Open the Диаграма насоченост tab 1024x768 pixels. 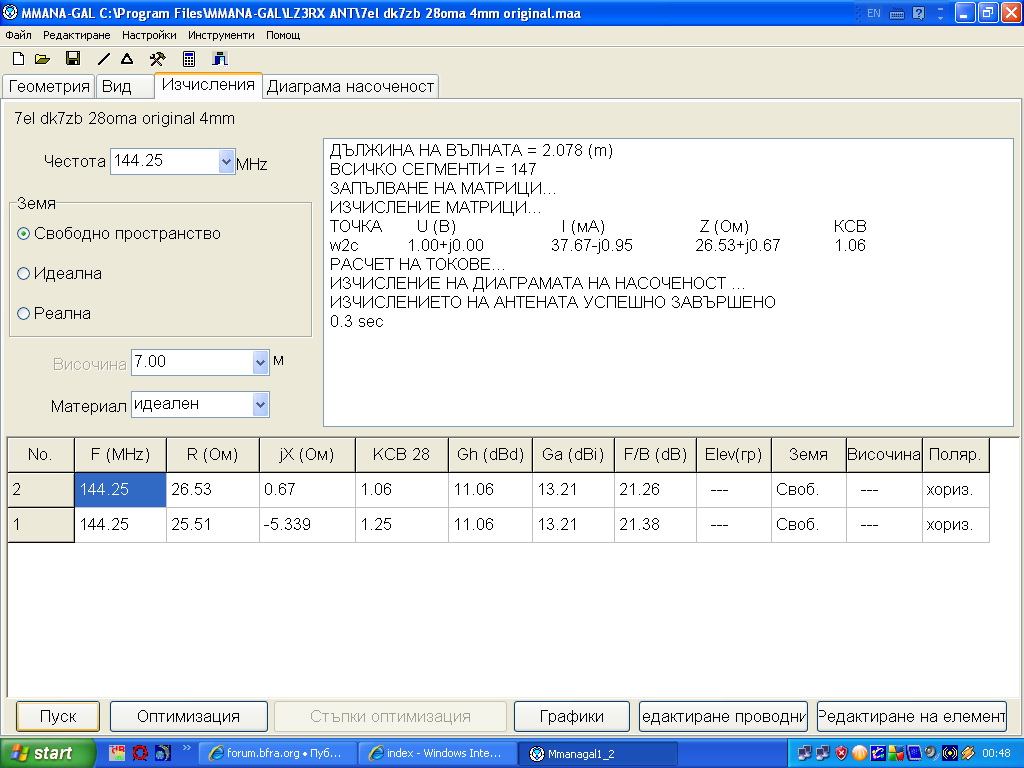tap(350, 87)
